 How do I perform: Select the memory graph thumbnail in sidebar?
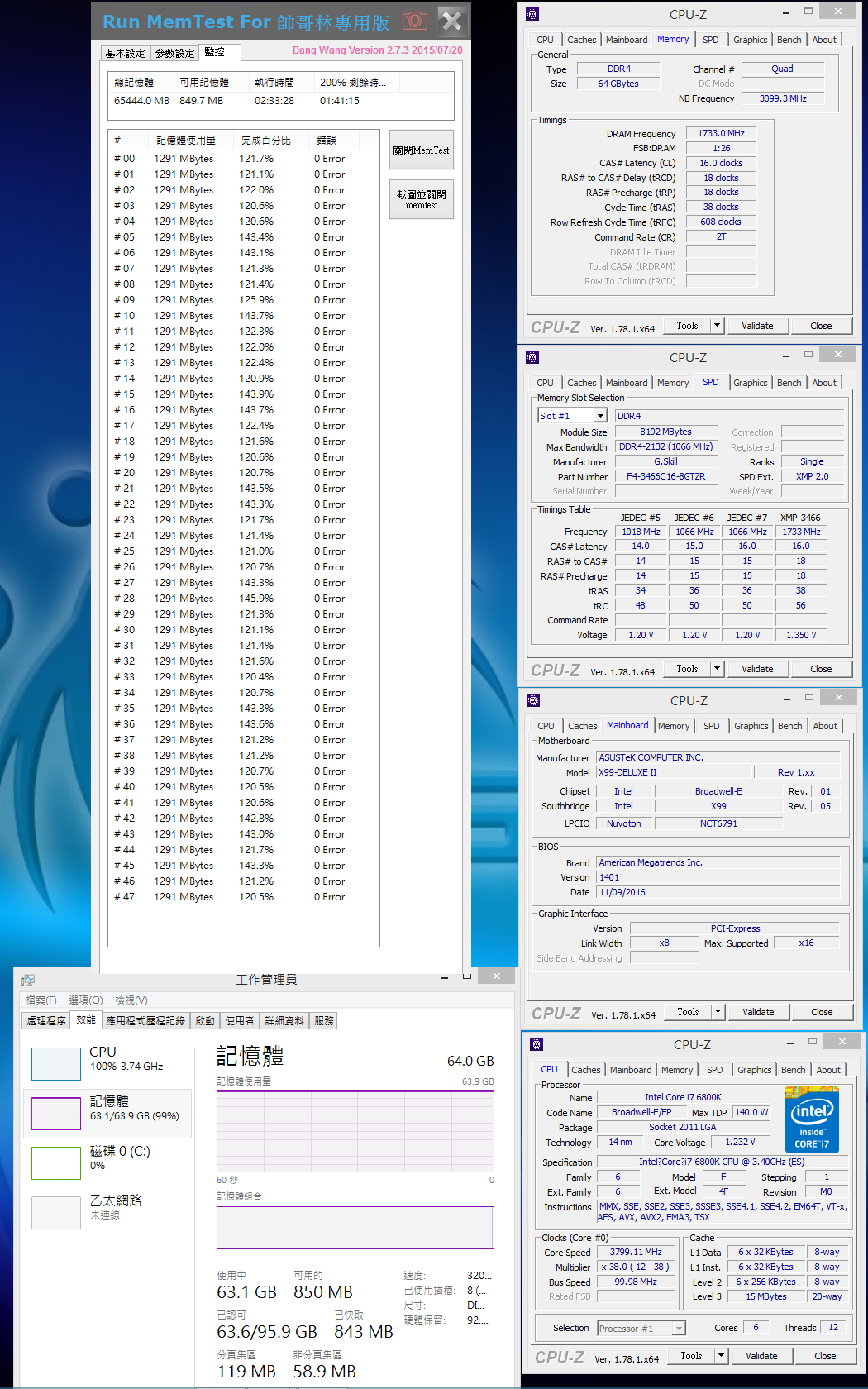(56, 1113)
